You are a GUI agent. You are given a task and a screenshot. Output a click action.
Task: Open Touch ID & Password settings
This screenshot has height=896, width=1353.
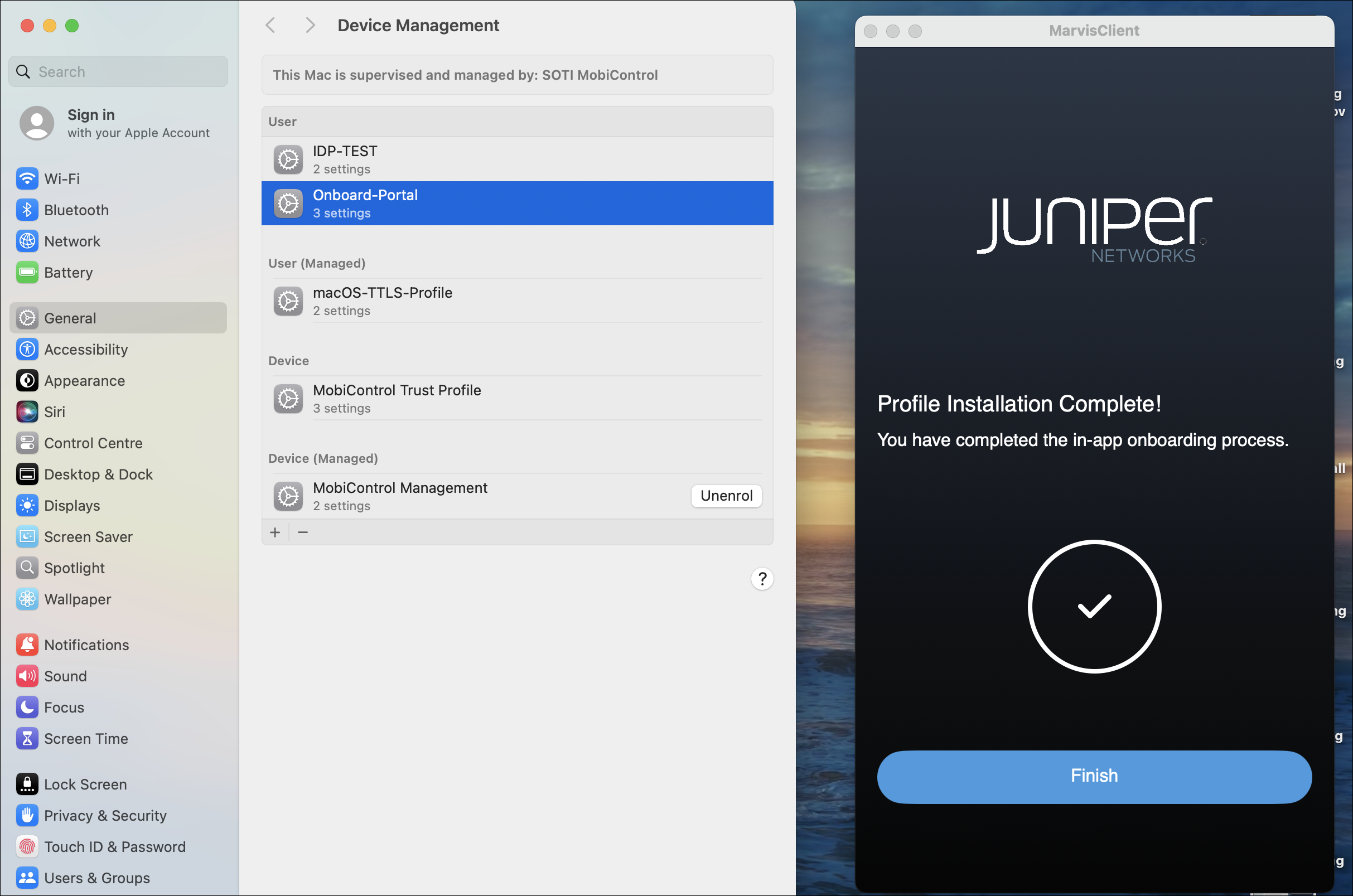point(114,847)
